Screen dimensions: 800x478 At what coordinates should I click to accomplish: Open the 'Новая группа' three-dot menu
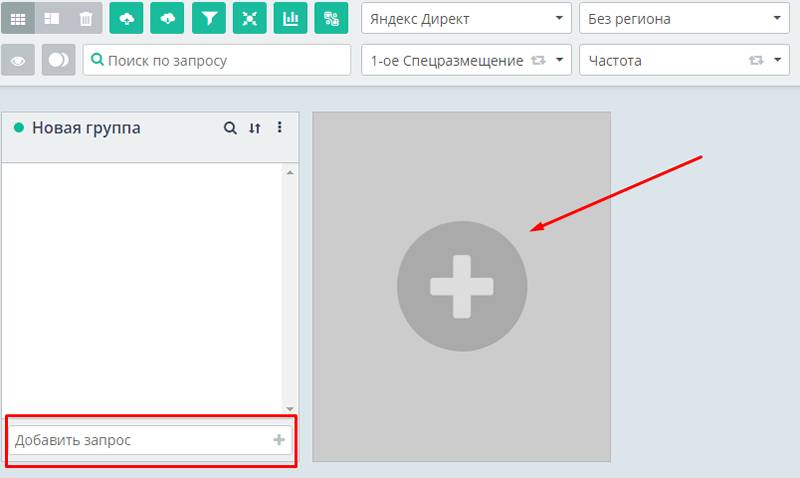coord(280,128)
